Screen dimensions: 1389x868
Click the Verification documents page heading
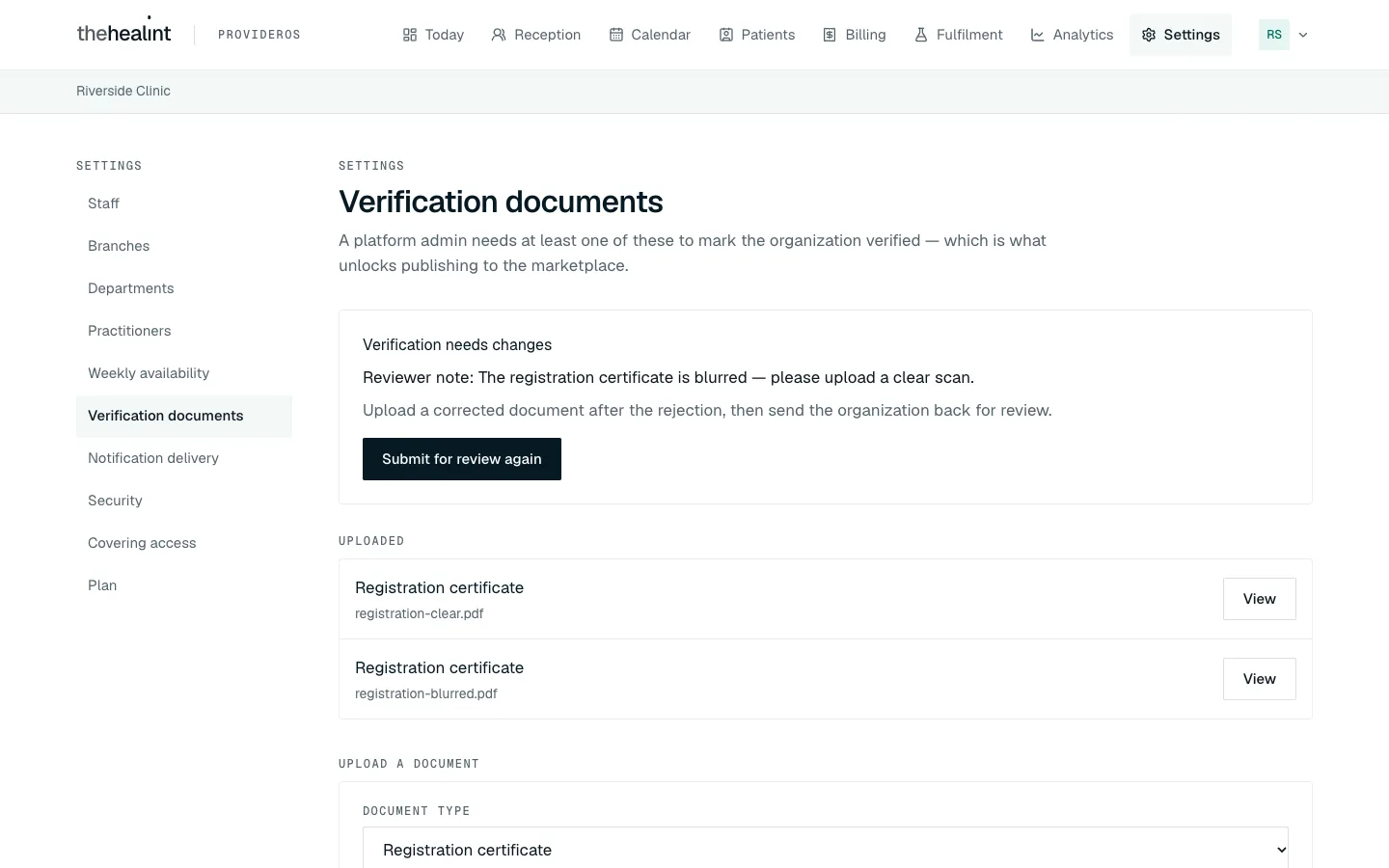tap(501, 202)
